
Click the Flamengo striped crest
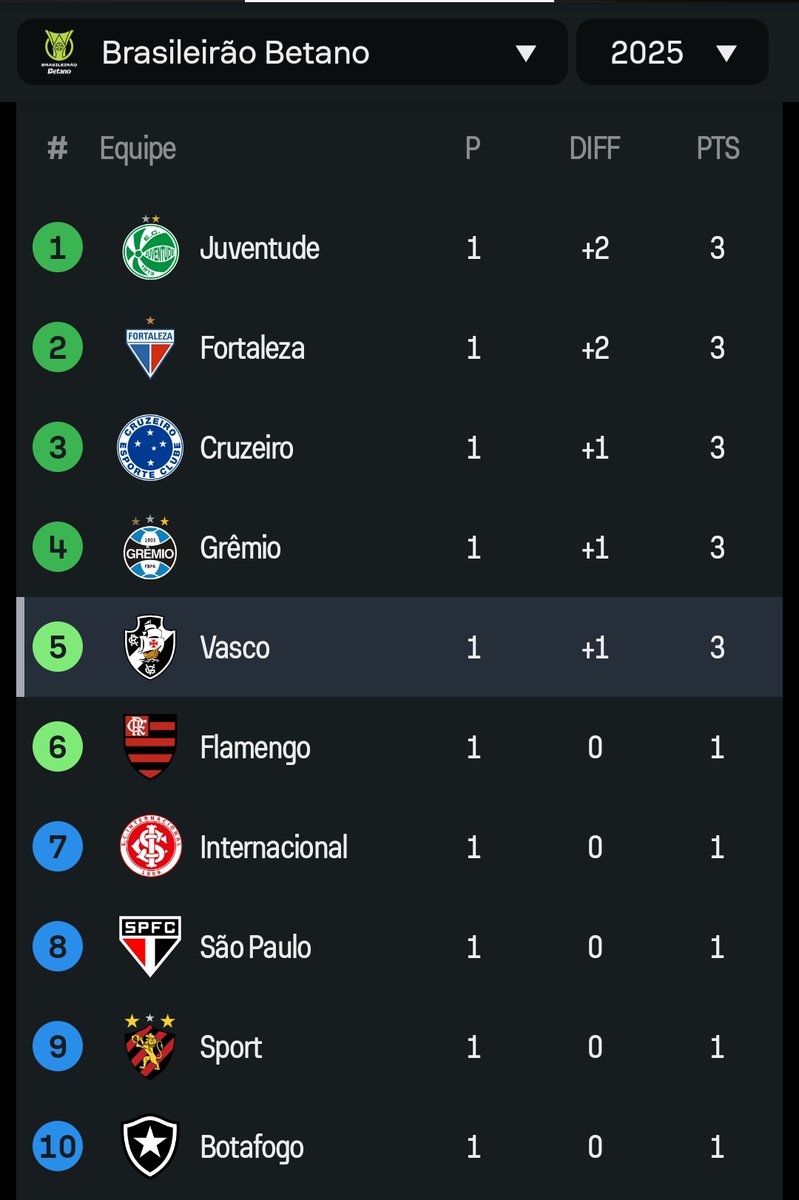pos(150,747)
